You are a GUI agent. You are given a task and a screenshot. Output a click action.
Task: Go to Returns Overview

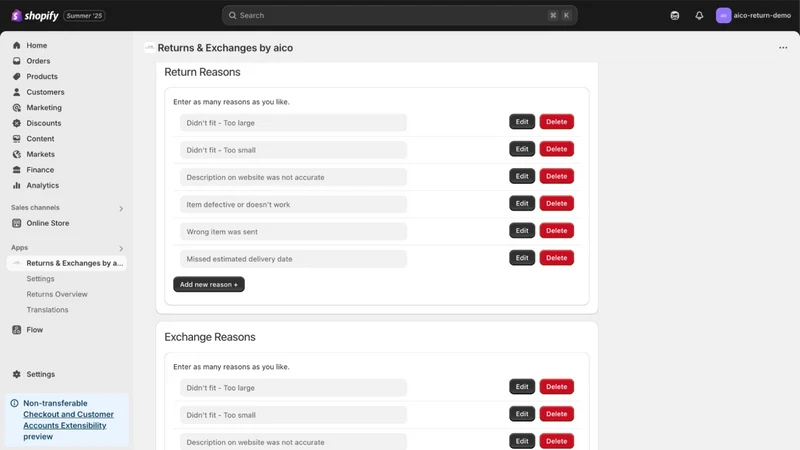pyautogui.click(x=57, y=294)
